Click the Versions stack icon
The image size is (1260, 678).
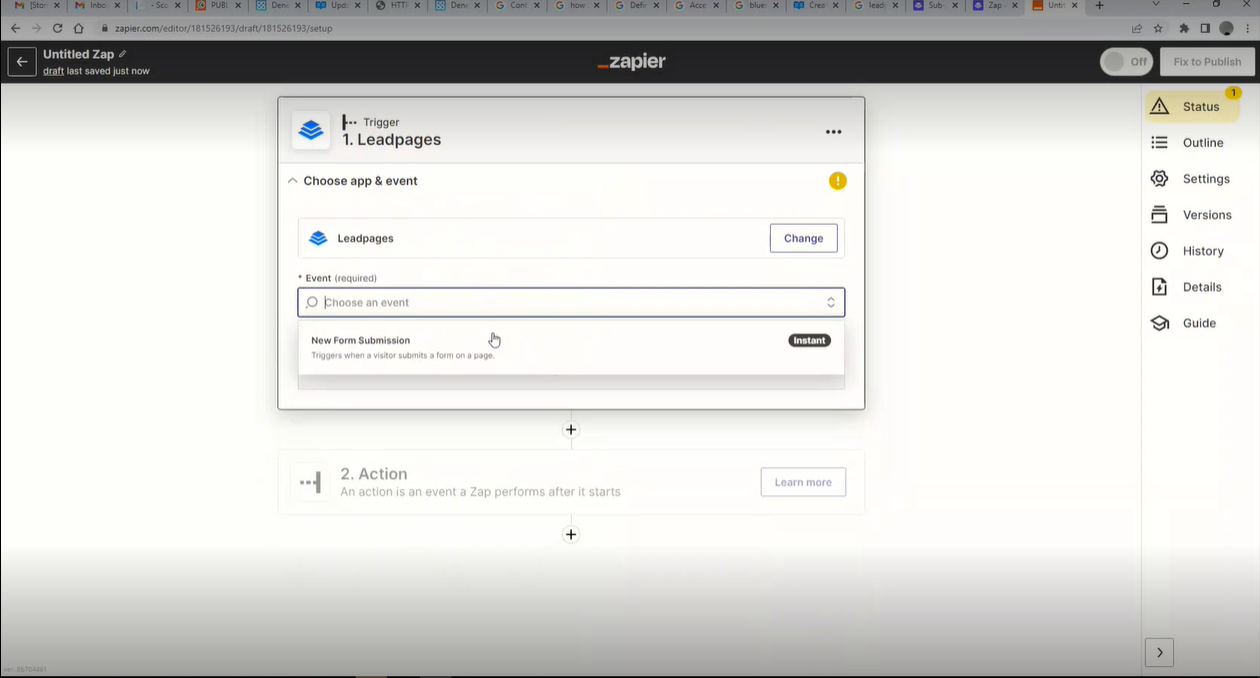(x=1159, y=215)
